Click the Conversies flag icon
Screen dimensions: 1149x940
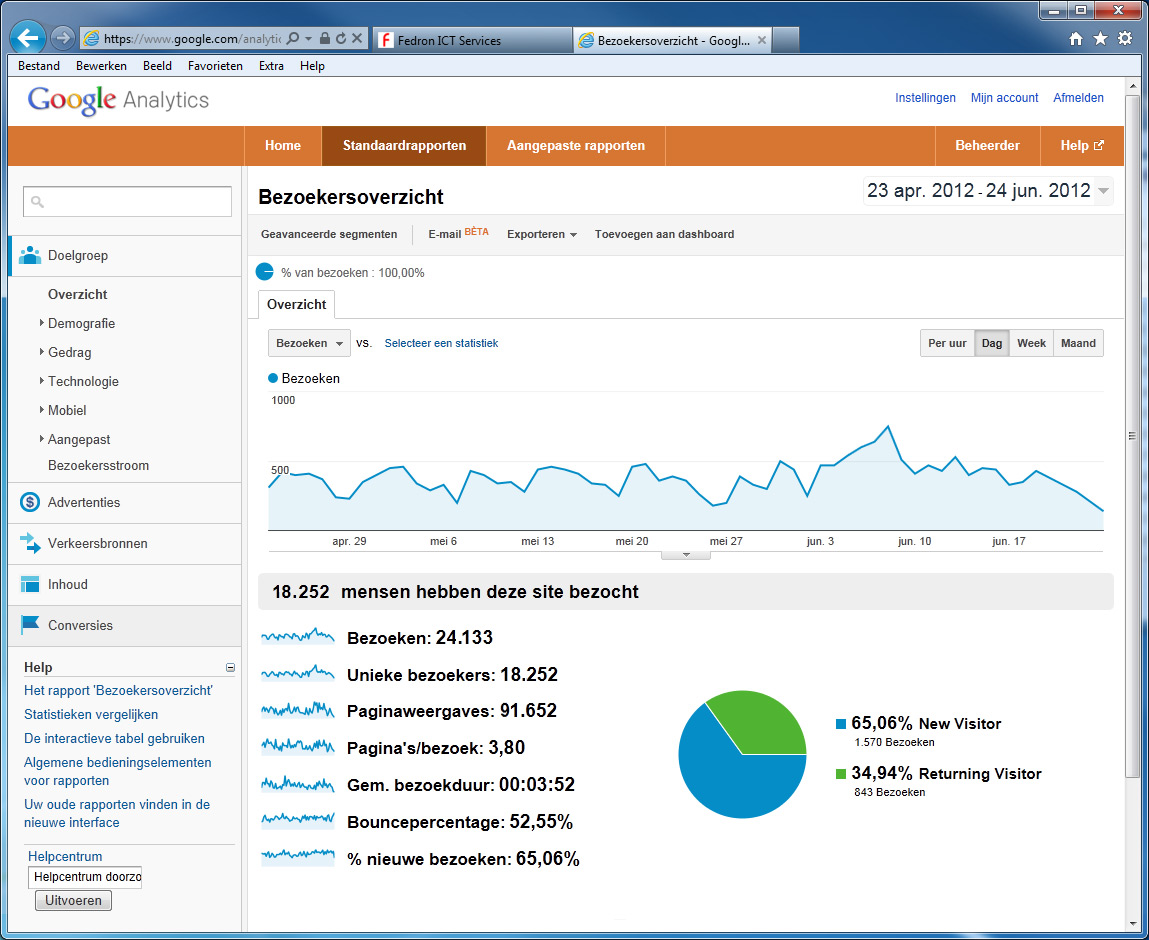click(29, 624)
